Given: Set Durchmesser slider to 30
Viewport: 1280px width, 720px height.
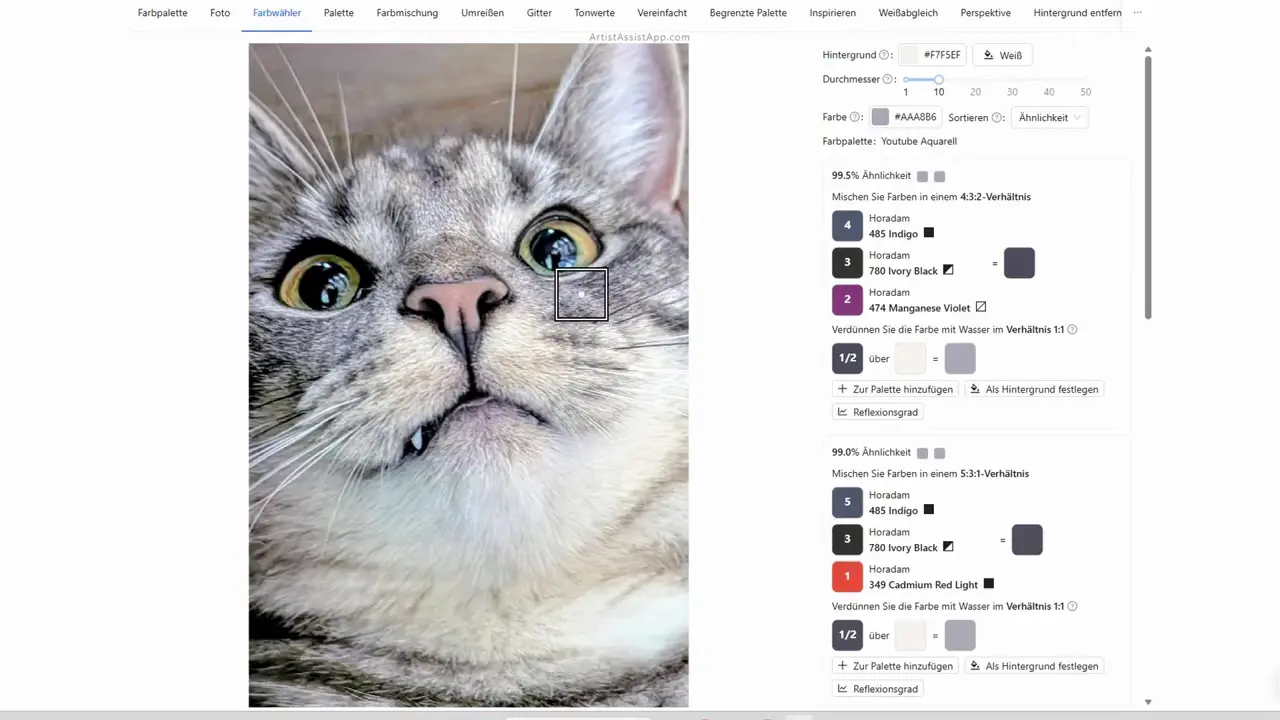Looking at the screenshot, I should [1012, 79].
